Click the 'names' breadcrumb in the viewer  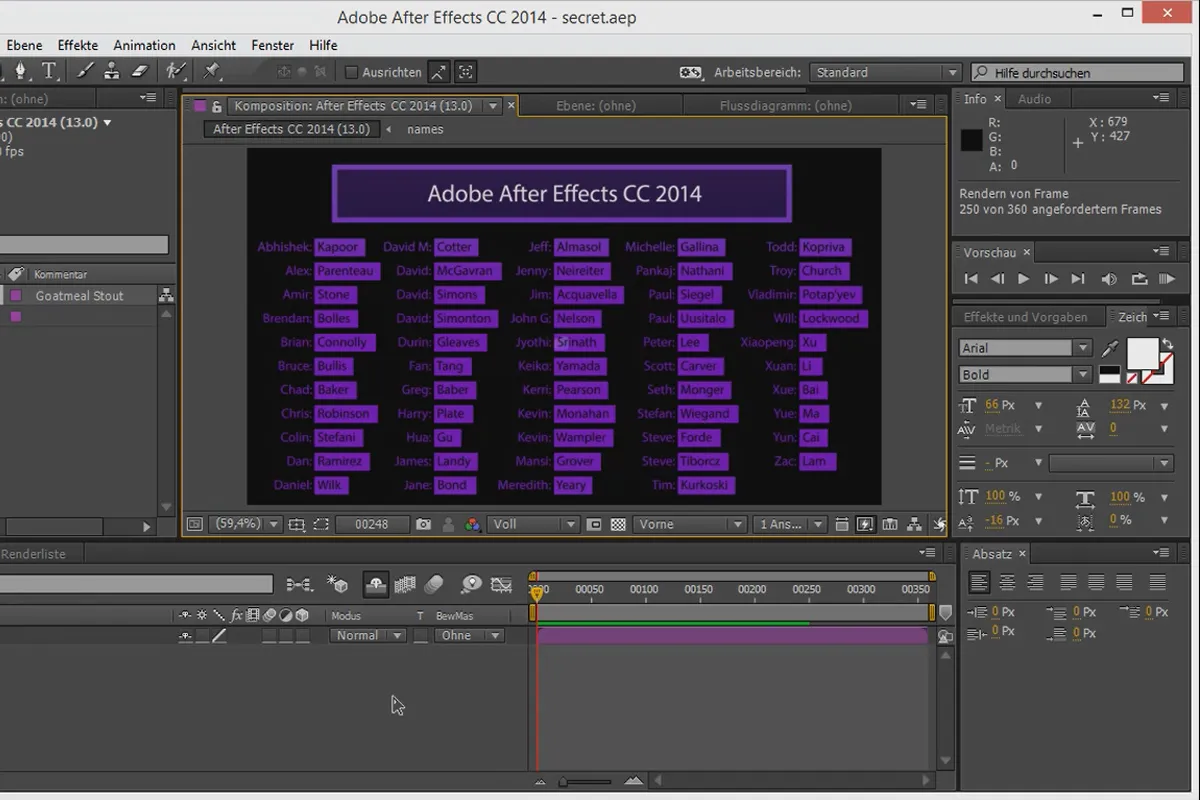[425, 129]
